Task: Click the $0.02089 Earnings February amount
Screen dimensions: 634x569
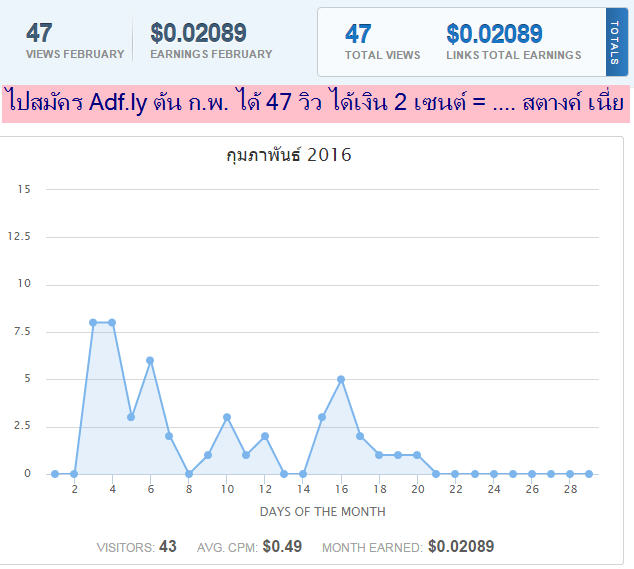Action: (198, 33)
